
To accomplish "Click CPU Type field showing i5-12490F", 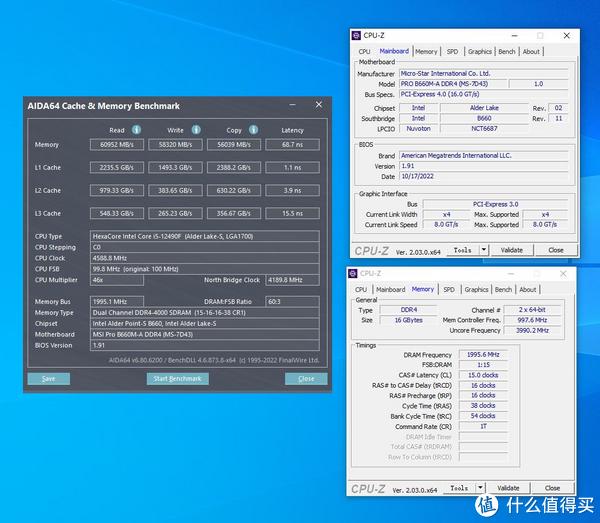I will tap(205, 236).
